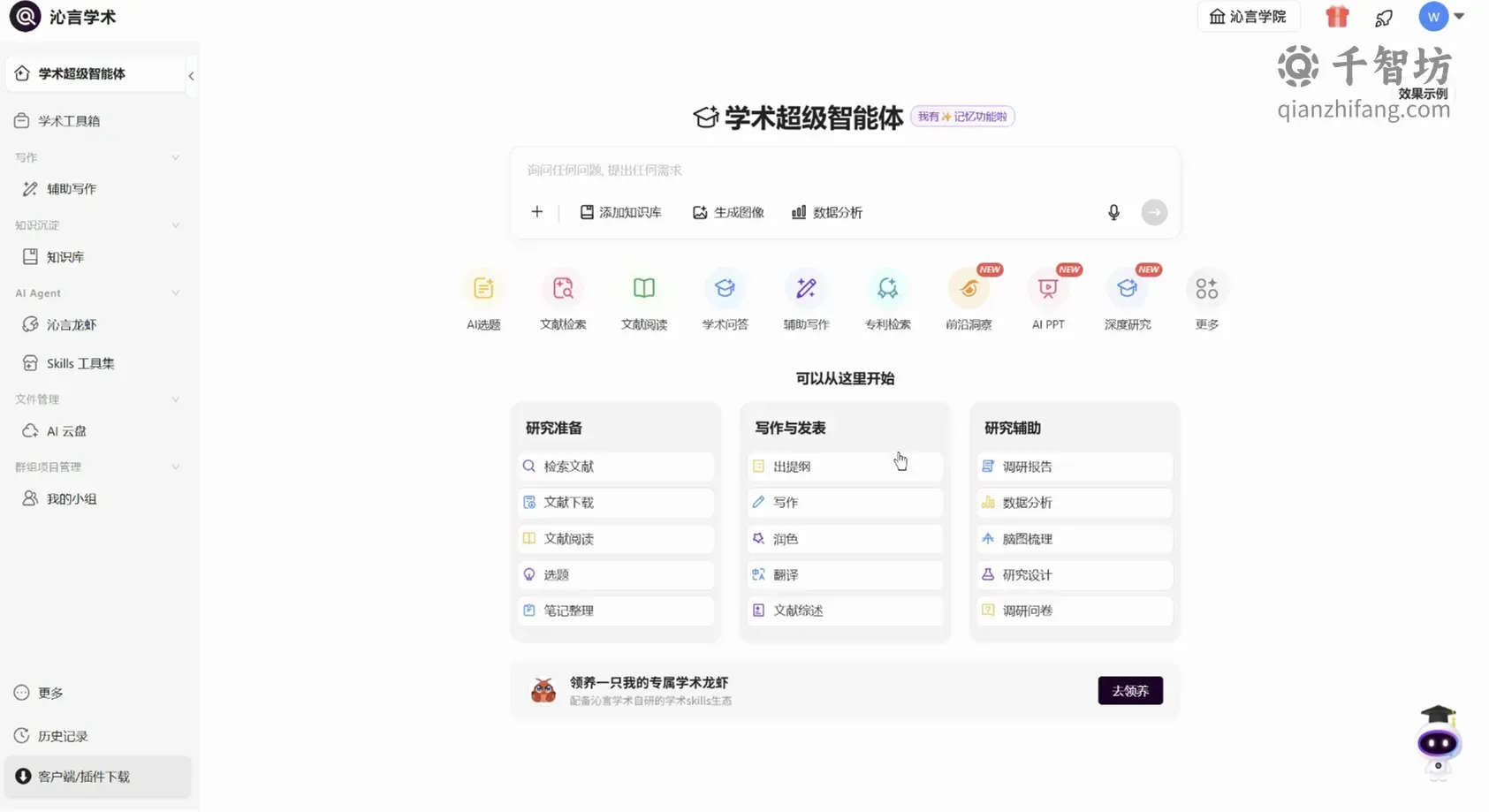
Task: Select 学术超级智能体 in sidebar
Action: [95, 73]
